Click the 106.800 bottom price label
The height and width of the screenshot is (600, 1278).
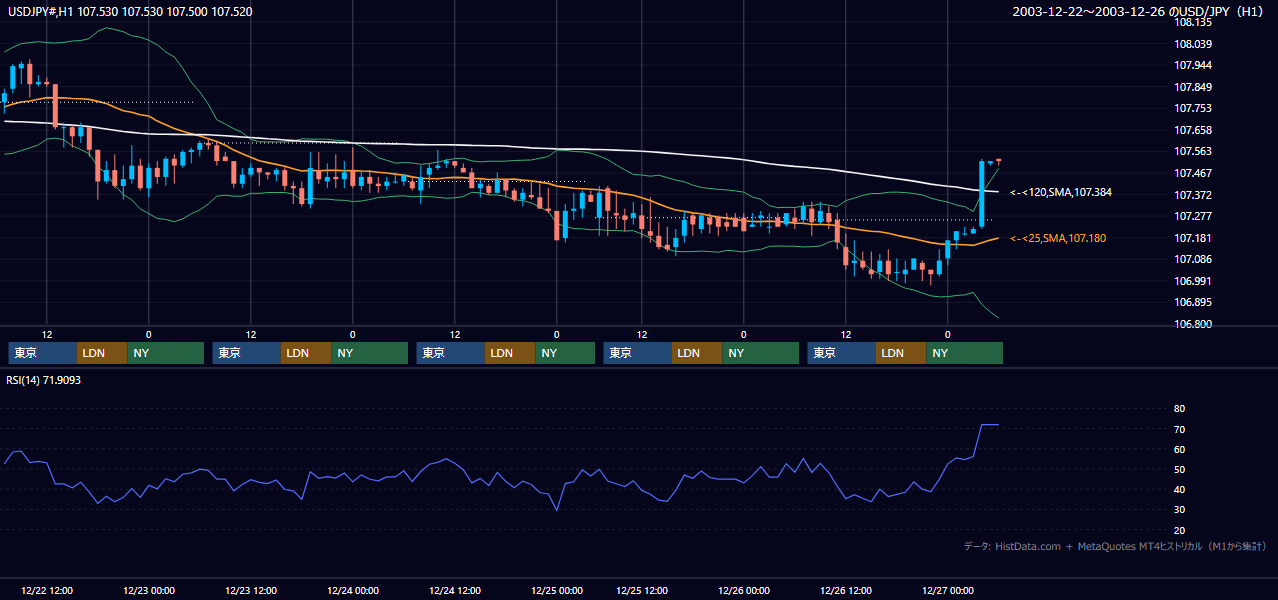tap(1194, 324)
